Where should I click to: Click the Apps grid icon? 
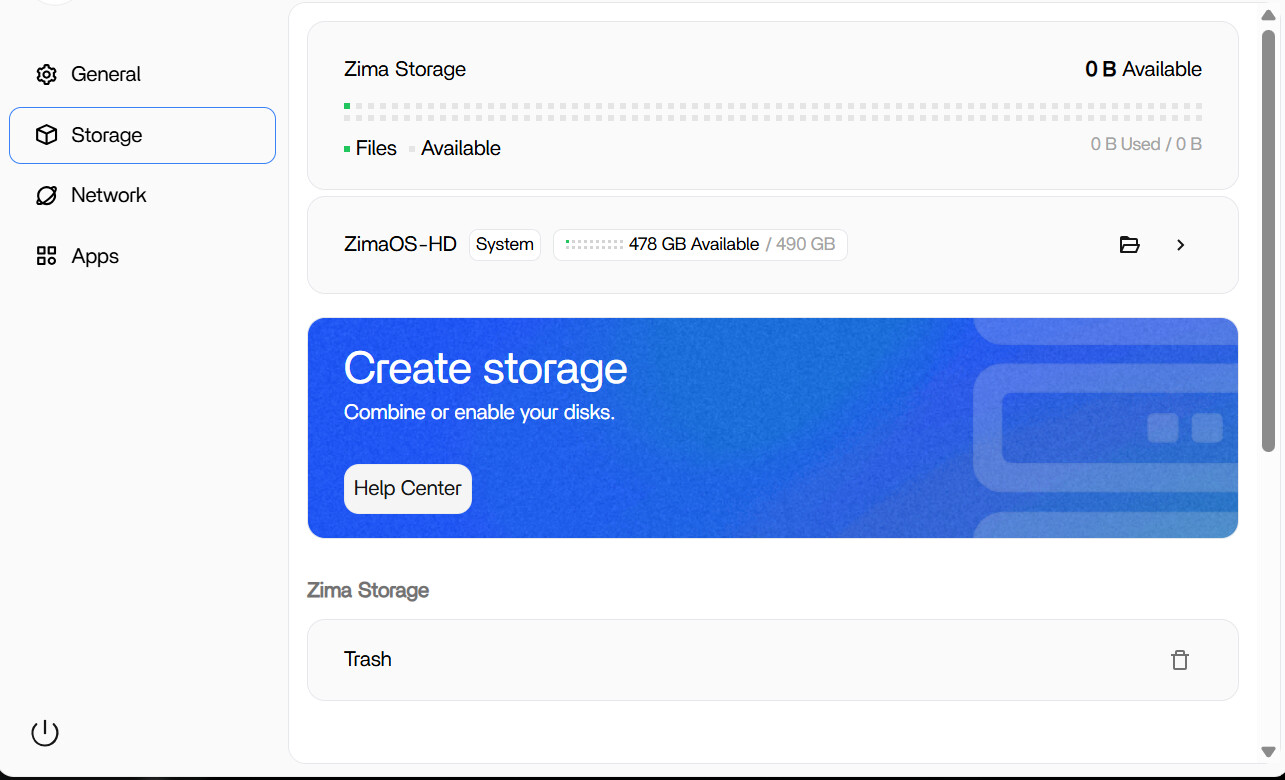[46, 256]
